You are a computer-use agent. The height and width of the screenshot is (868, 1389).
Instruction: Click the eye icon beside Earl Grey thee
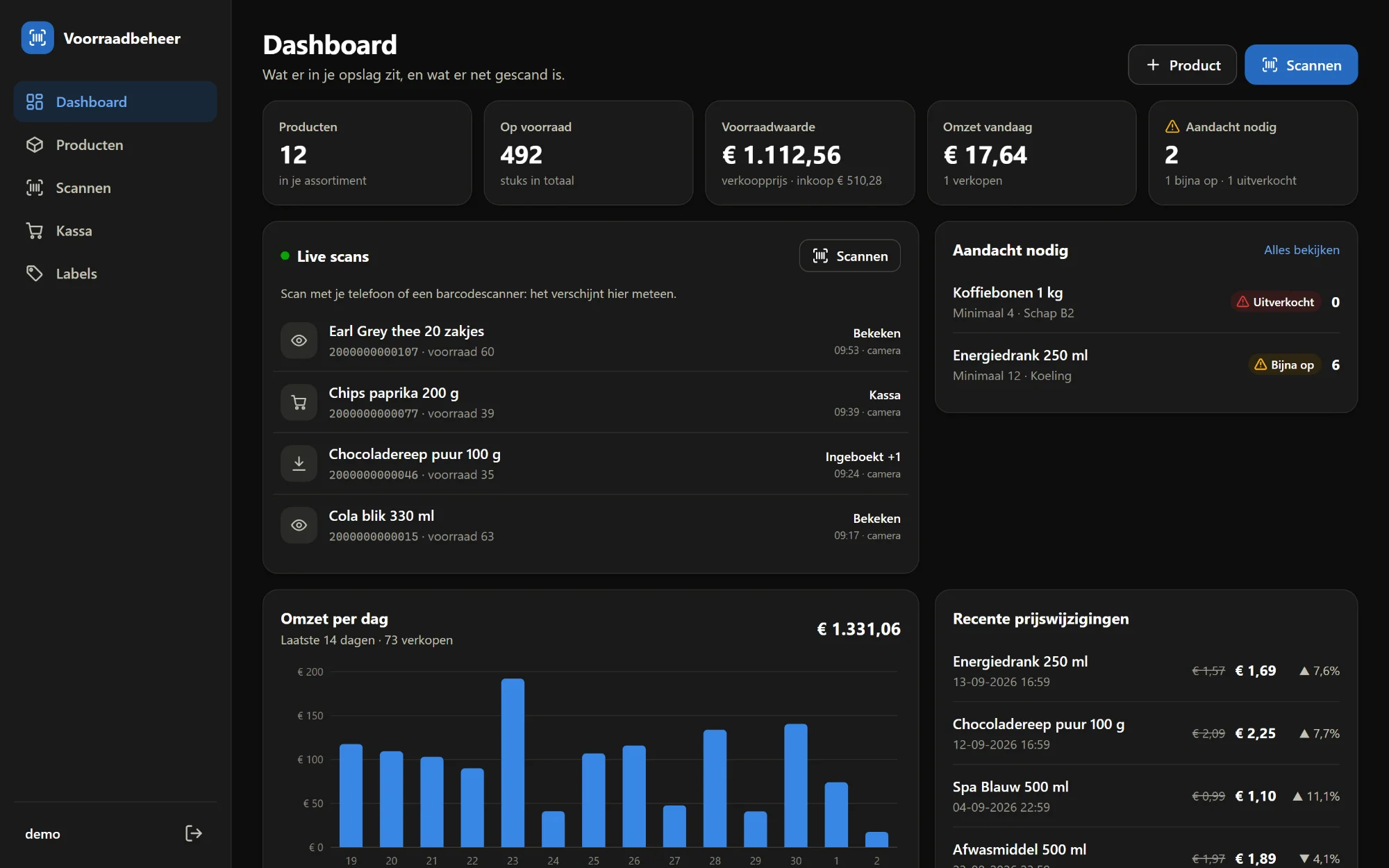coord(299,340)
